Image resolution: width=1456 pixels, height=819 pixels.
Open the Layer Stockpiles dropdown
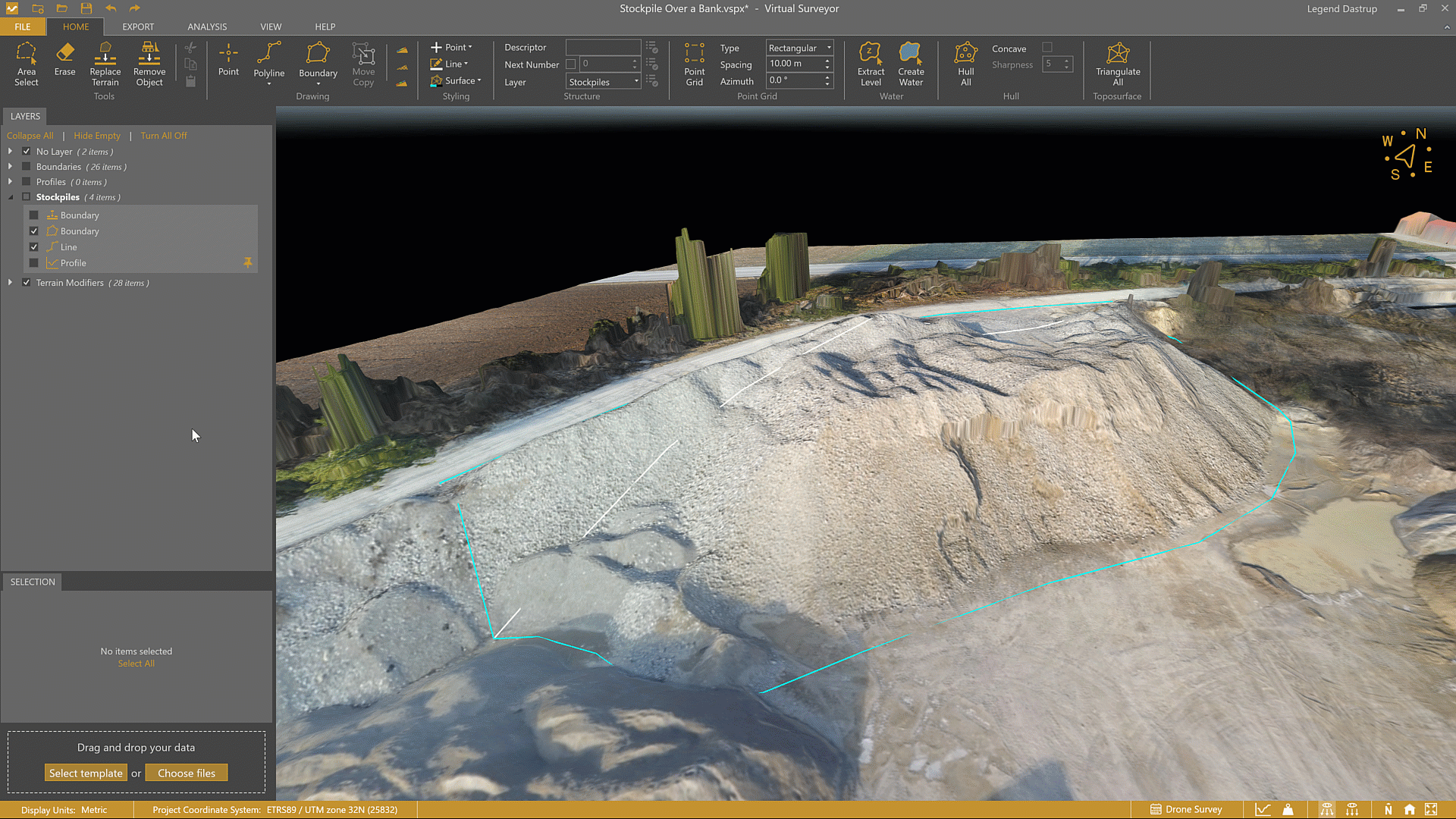pyautogui.click(x=604, y=82)
